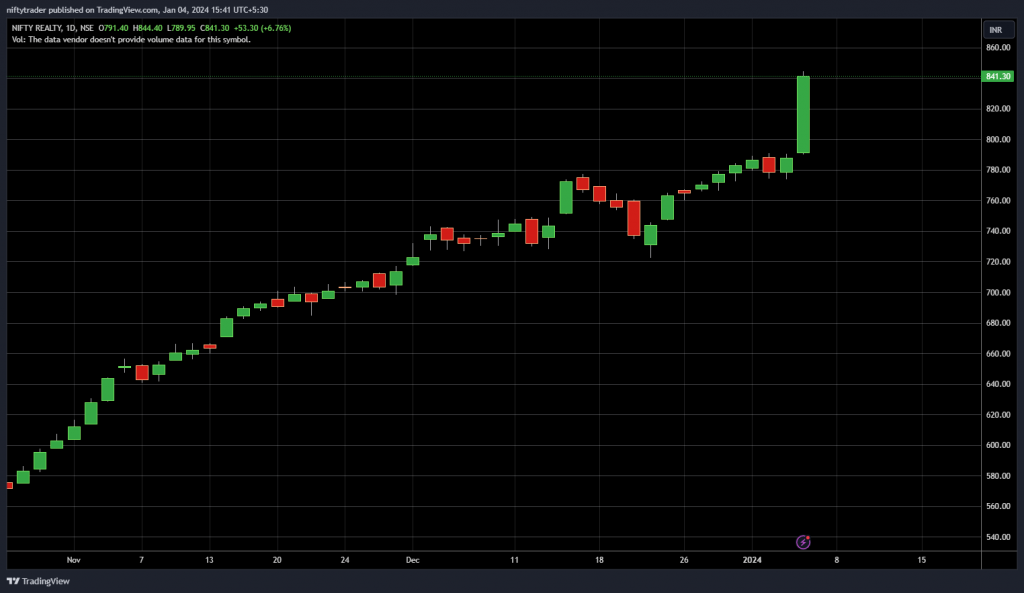
Task: Click the purple lightning bolt event icon
Action: (803, 542)
